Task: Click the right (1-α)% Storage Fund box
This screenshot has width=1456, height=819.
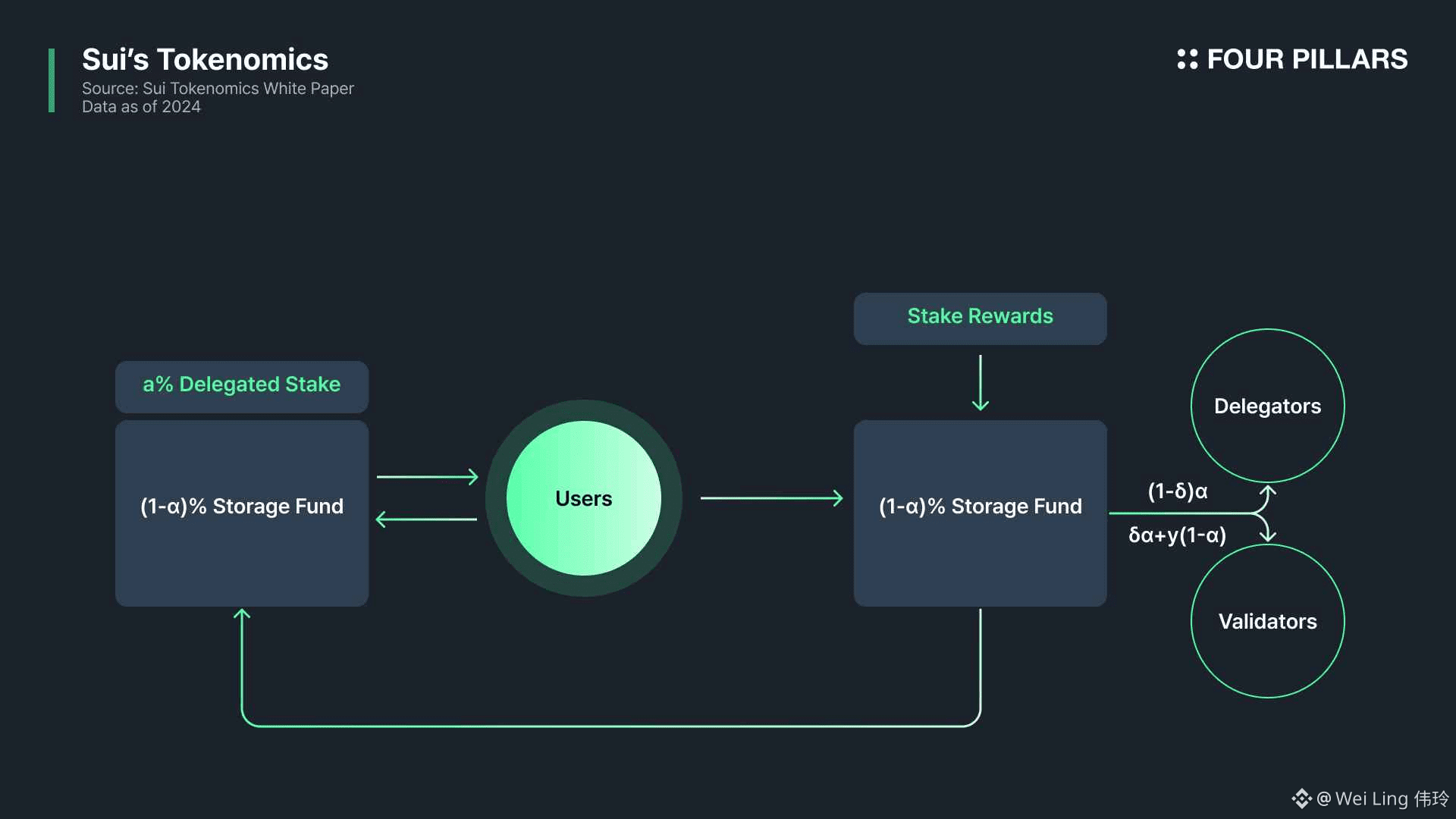Action: pyautogui.click(x=980, y=513)
